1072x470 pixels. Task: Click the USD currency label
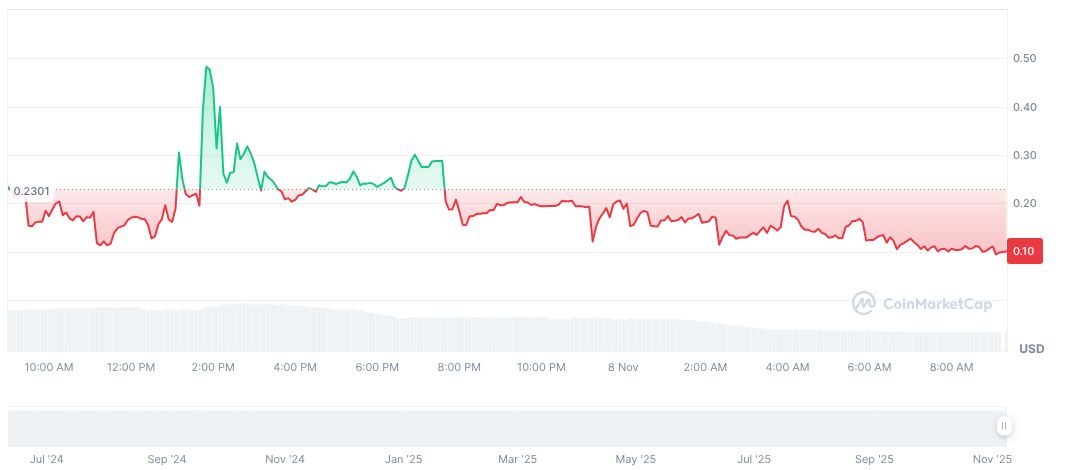1031,349
